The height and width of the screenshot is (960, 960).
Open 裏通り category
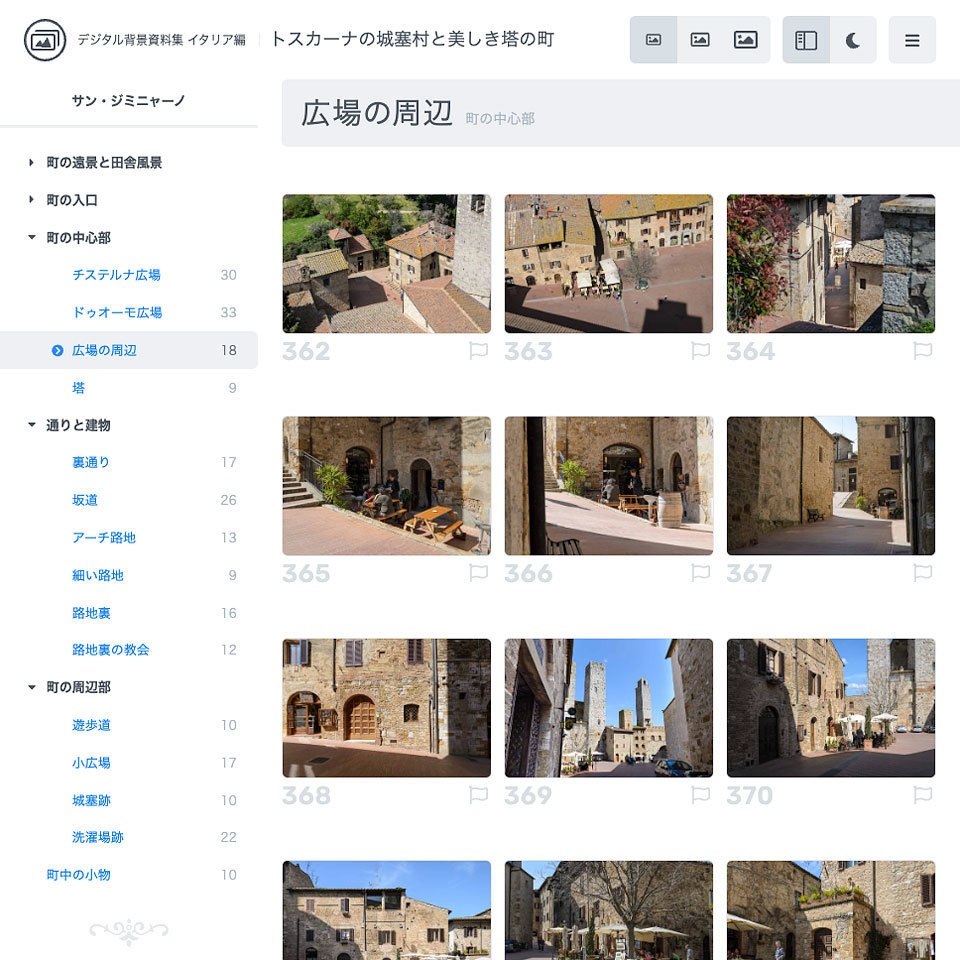91,462
